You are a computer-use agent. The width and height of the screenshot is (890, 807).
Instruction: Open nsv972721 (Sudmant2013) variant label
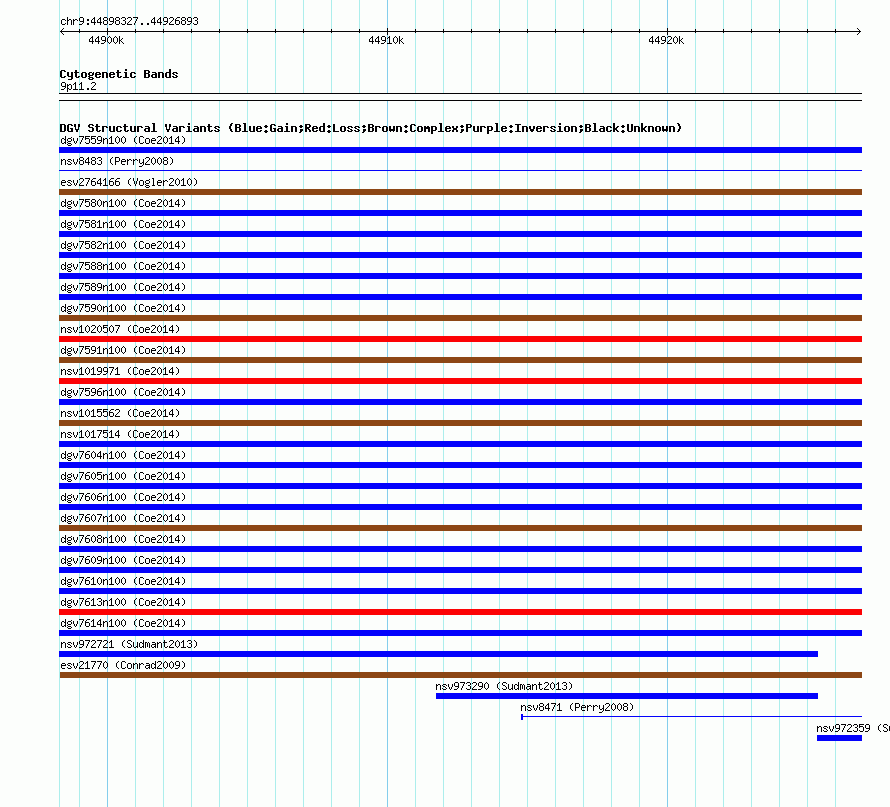tap(129, 644)
